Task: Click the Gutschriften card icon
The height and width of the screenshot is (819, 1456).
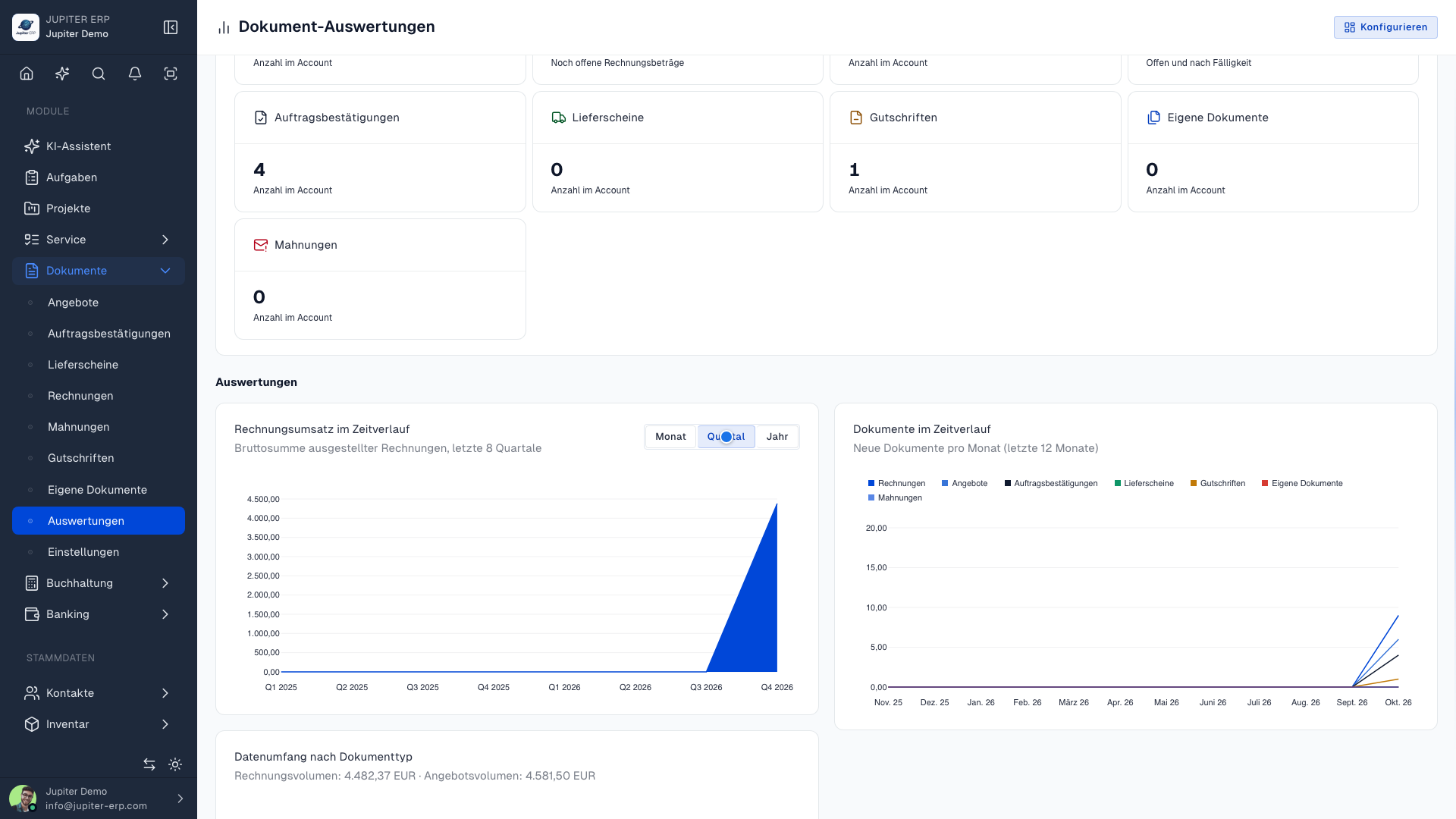Action: pyautogui.click(x=856, y=118)
